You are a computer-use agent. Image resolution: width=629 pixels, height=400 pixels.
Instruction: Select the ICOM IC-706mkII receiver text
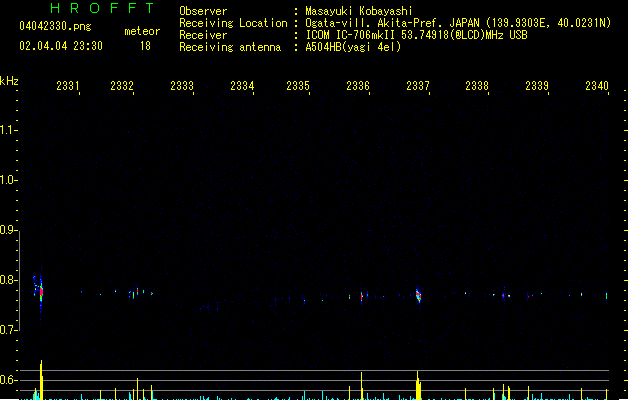coord(416,35)
